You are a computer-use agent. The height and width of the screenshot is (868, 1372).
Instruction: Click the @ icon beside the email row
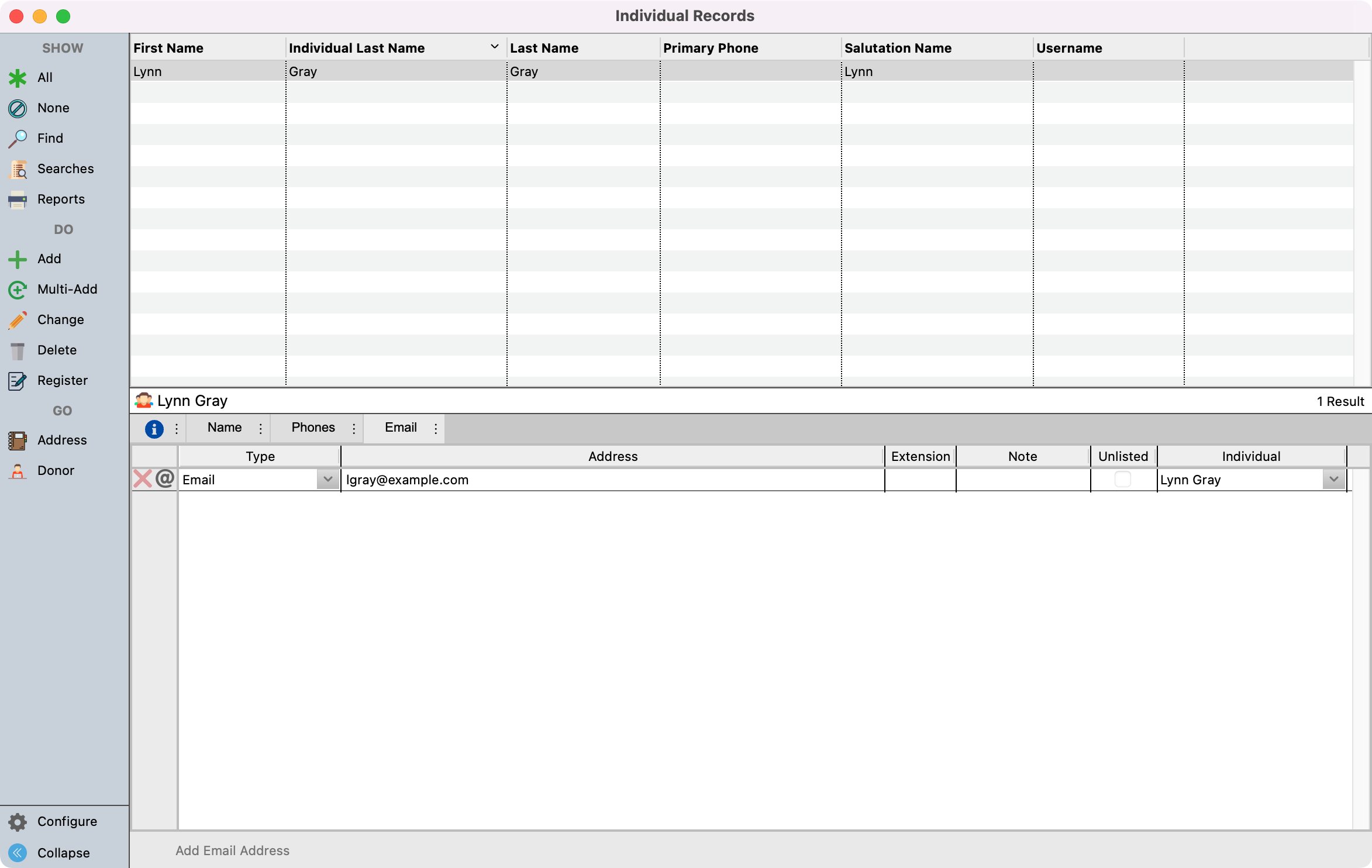pyautogui.click(x=166, y=479)
